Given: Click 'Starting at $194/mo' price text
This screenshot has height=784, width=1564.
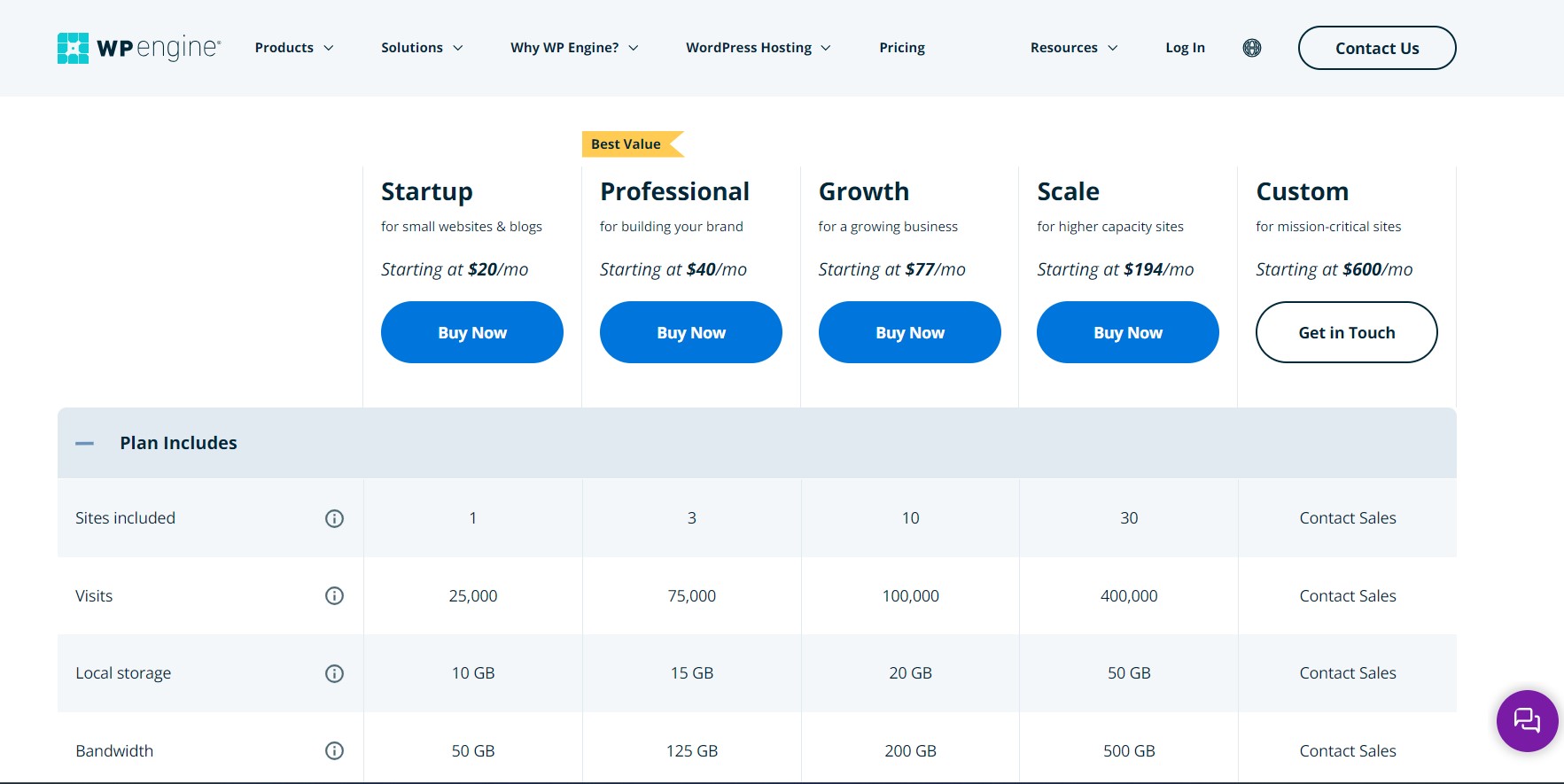Looking at the screenshot, I should [x=1116, y=269].
